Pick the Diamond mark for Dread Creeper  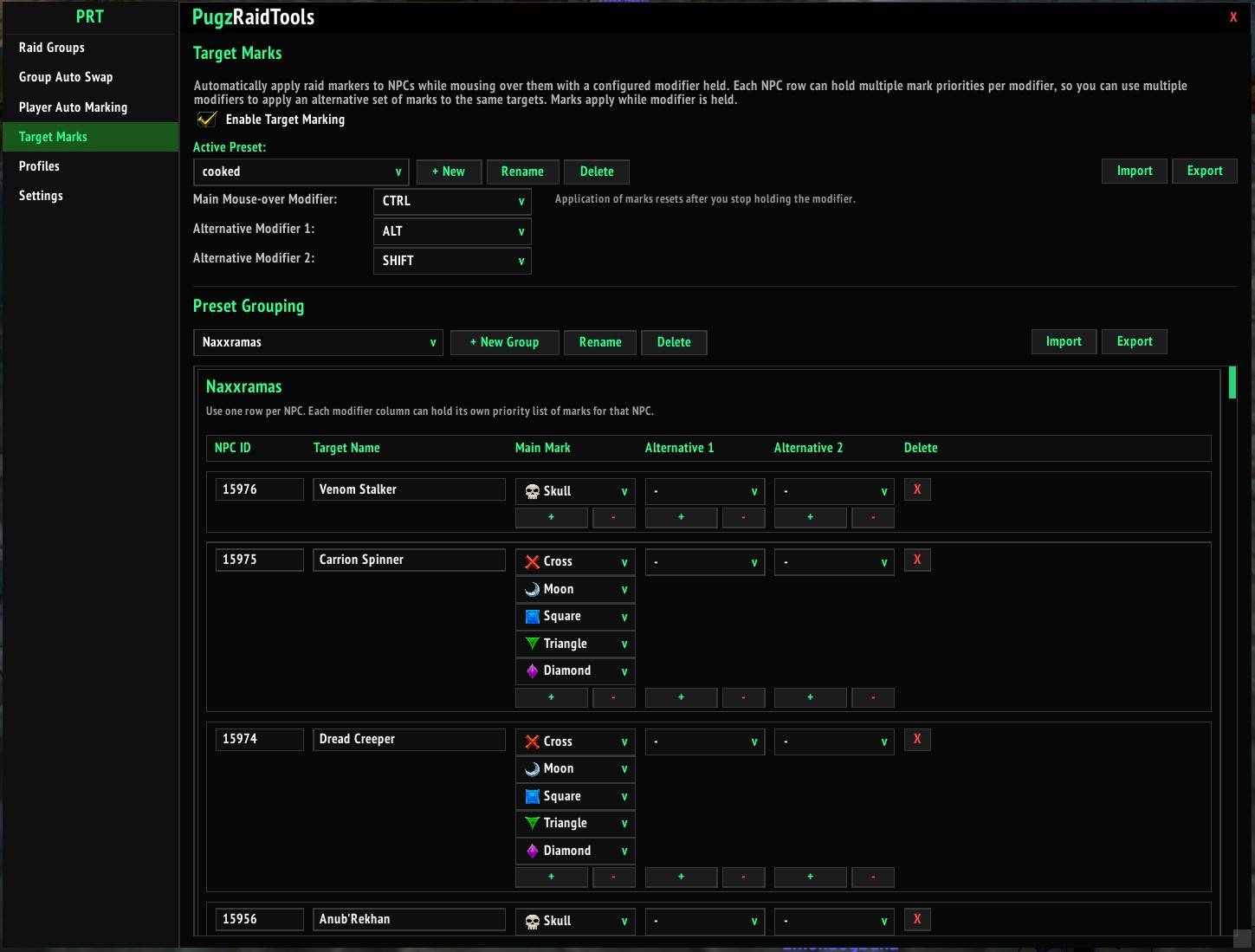point(575,851)
